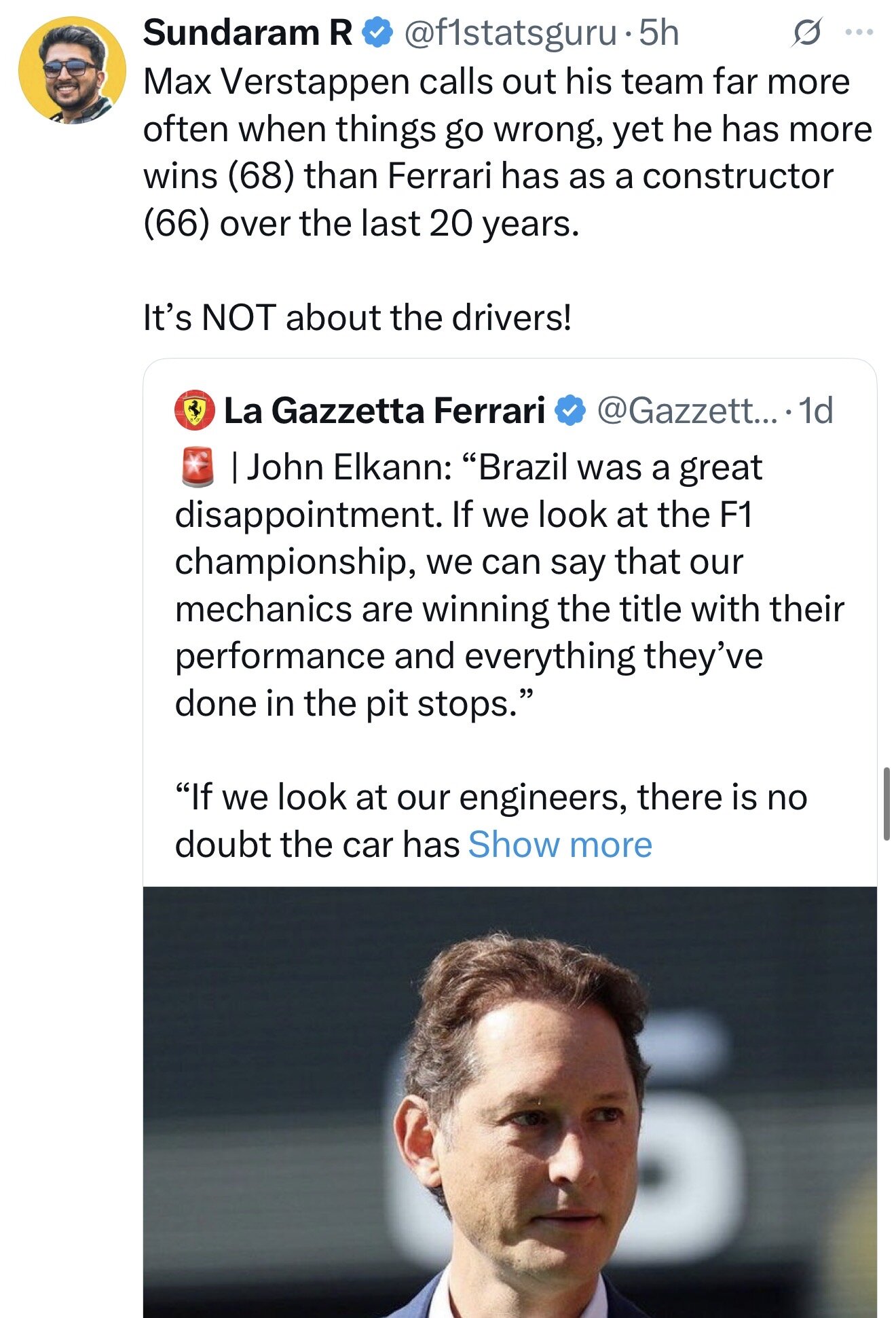896x1318 pixels.
Task: Click quoted paragraph about our engineers
Action: (x=490, y=798)
